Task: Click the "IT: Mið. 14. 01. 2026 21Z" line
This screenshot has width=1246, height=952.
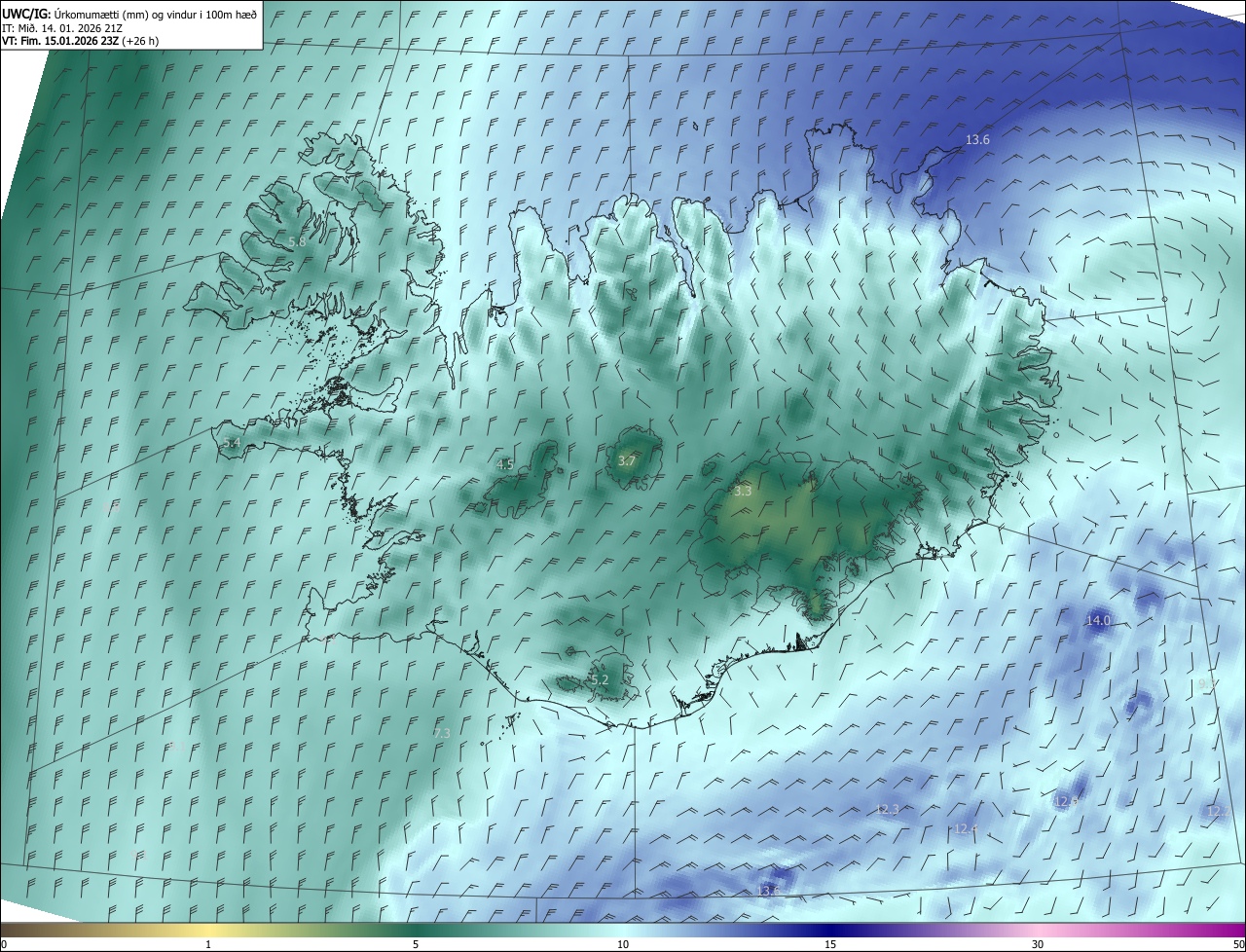Action: 62,28
